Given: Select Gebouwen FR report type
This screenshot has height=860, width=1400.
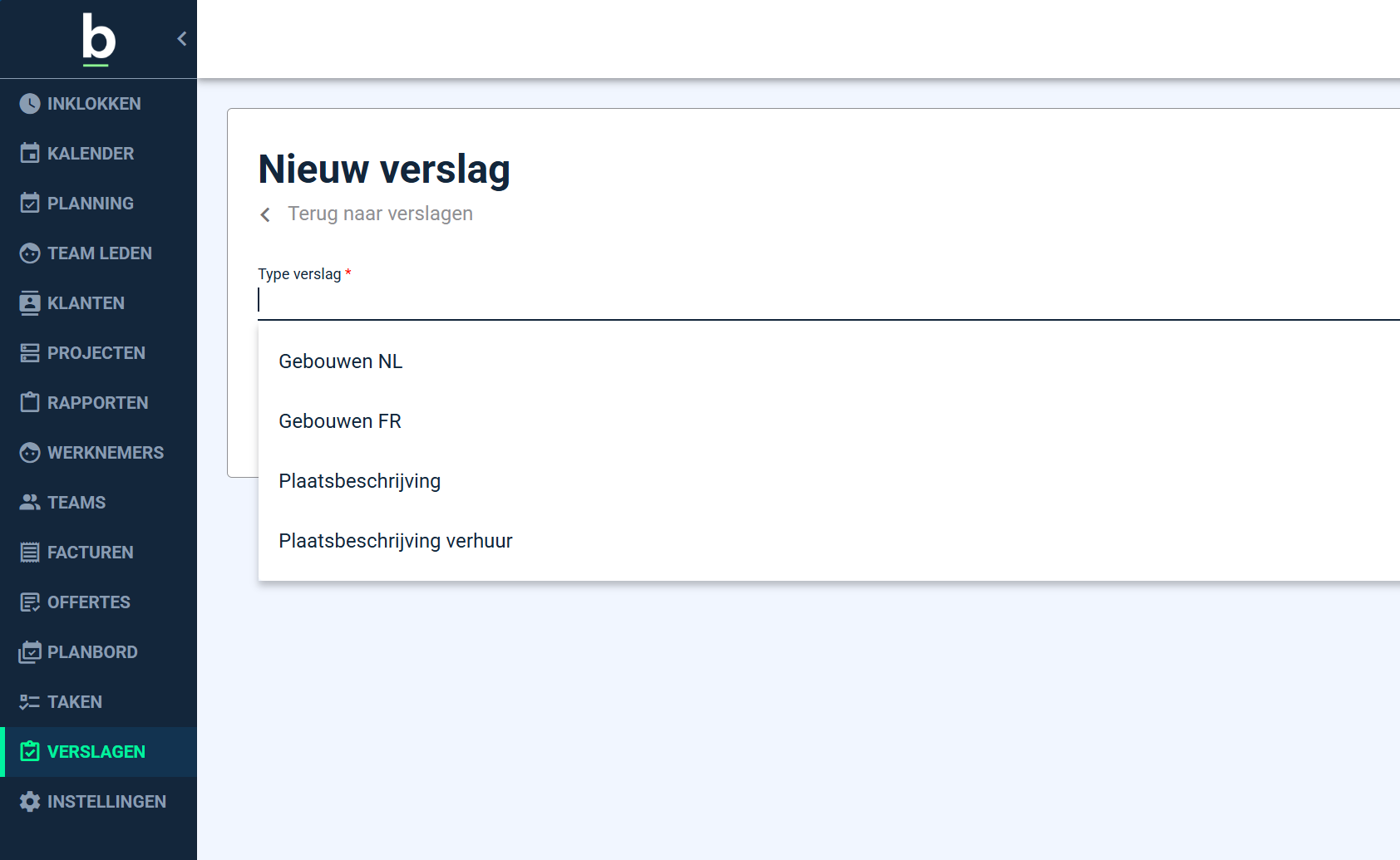Looking at the screenshot, I should click(x=339, y=421).
